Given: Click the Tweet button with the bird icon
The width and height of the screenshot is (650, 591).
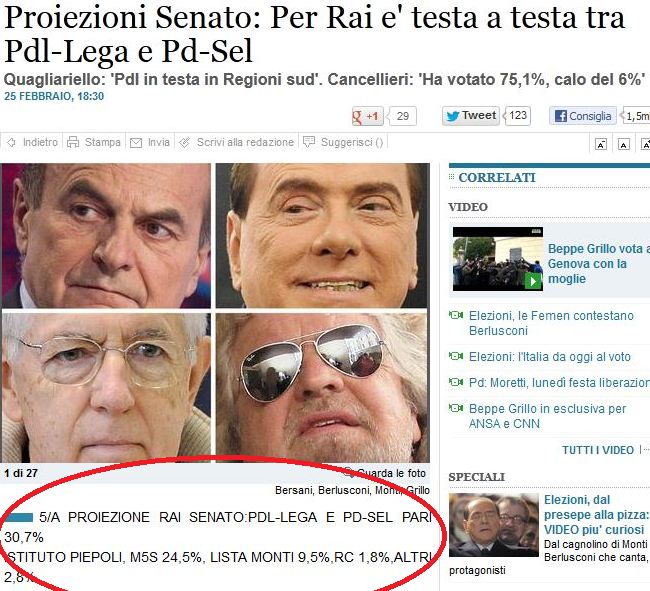Looking at the screenshot, I should pos(471,116).
